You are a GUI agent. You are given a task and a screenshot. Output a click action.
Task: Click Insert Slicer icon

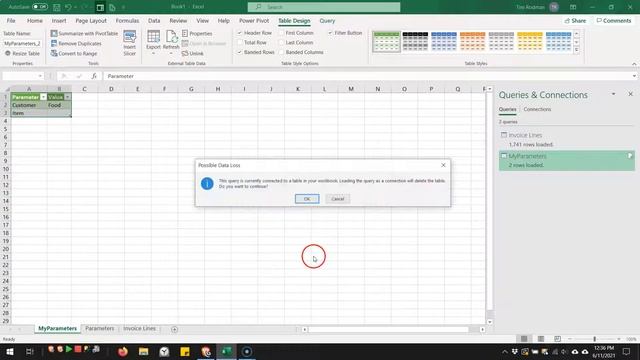(129, 43)
